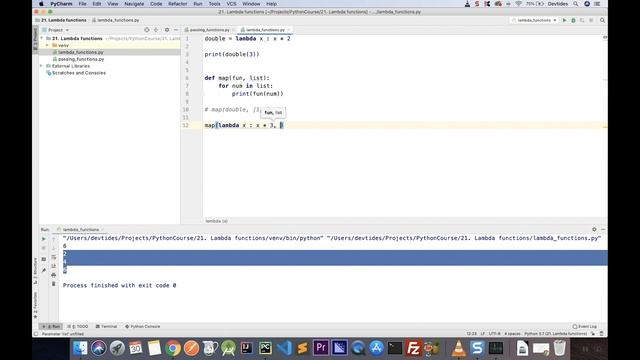The width and height of the screenshot is (640, 360).
Task: Toggle the Favorites tool window stripe button
Action: [x=35, y=305]
